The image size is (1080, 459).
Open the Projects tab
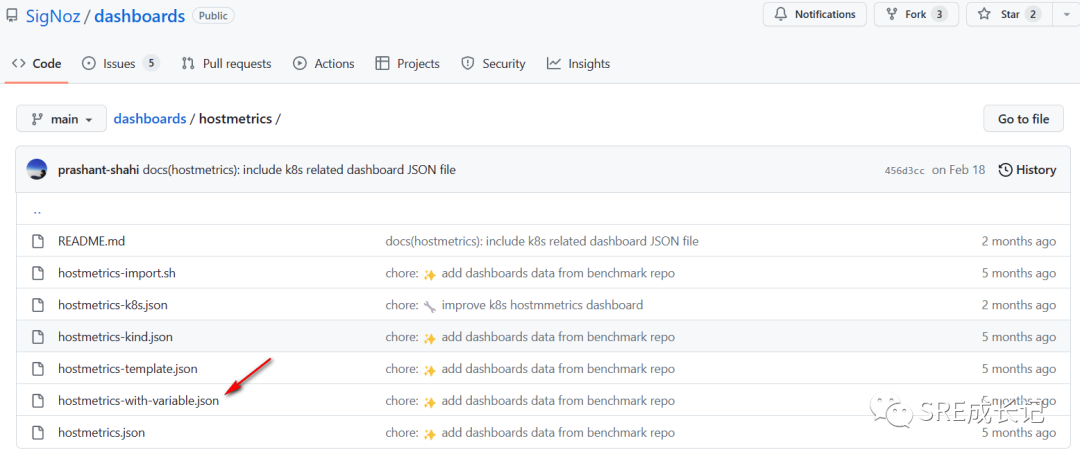(407, 63)
